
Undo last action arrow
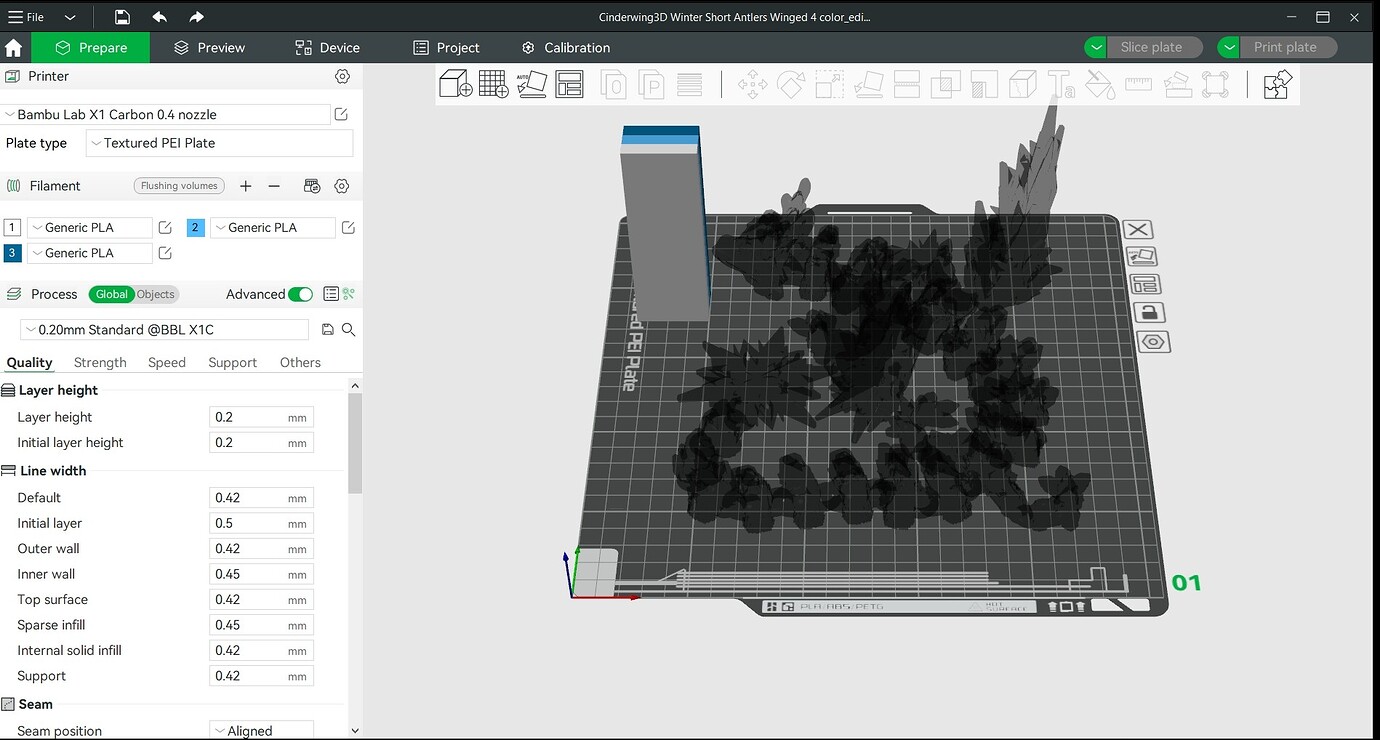[x=160, y=17]
